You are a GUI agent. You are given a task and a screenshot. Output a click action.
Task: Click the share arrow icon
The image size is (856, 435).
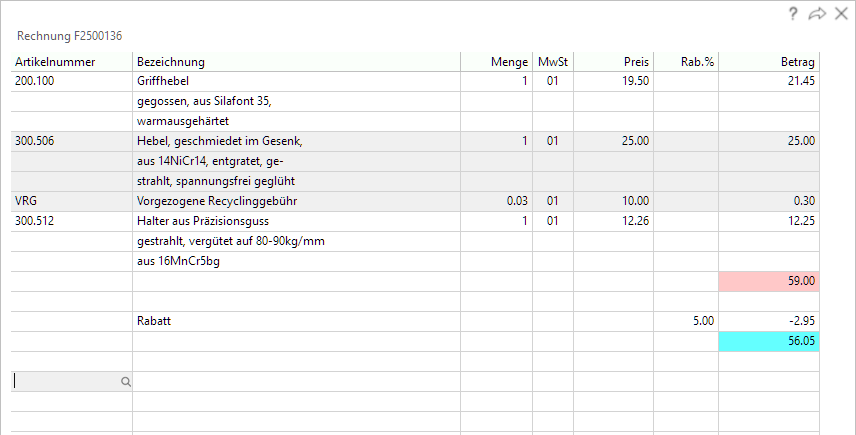(816, 13)
